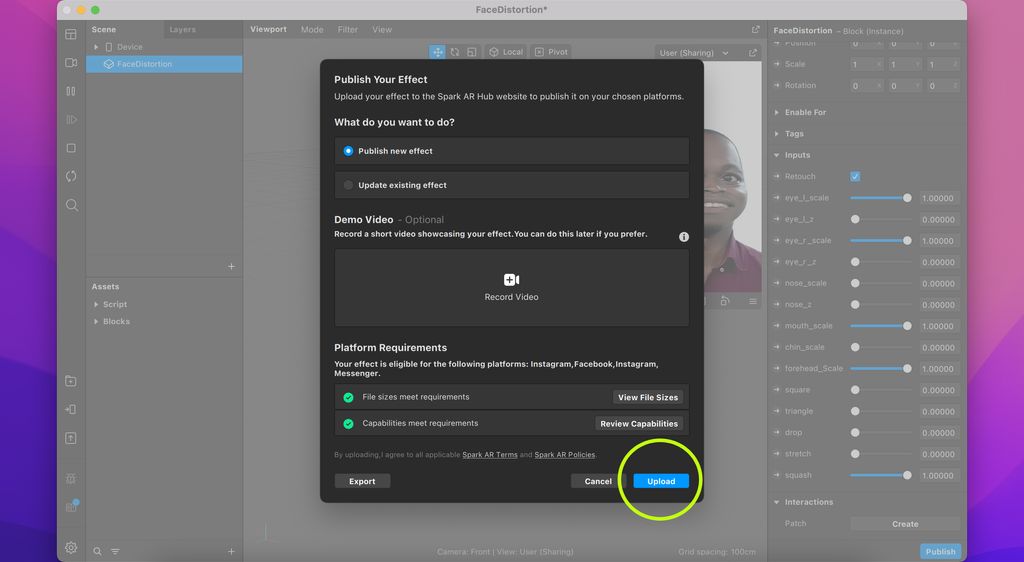Select the move manipulator tool in viewport
The width and height of the screenshot is (1024, 562).
point(437,52)
